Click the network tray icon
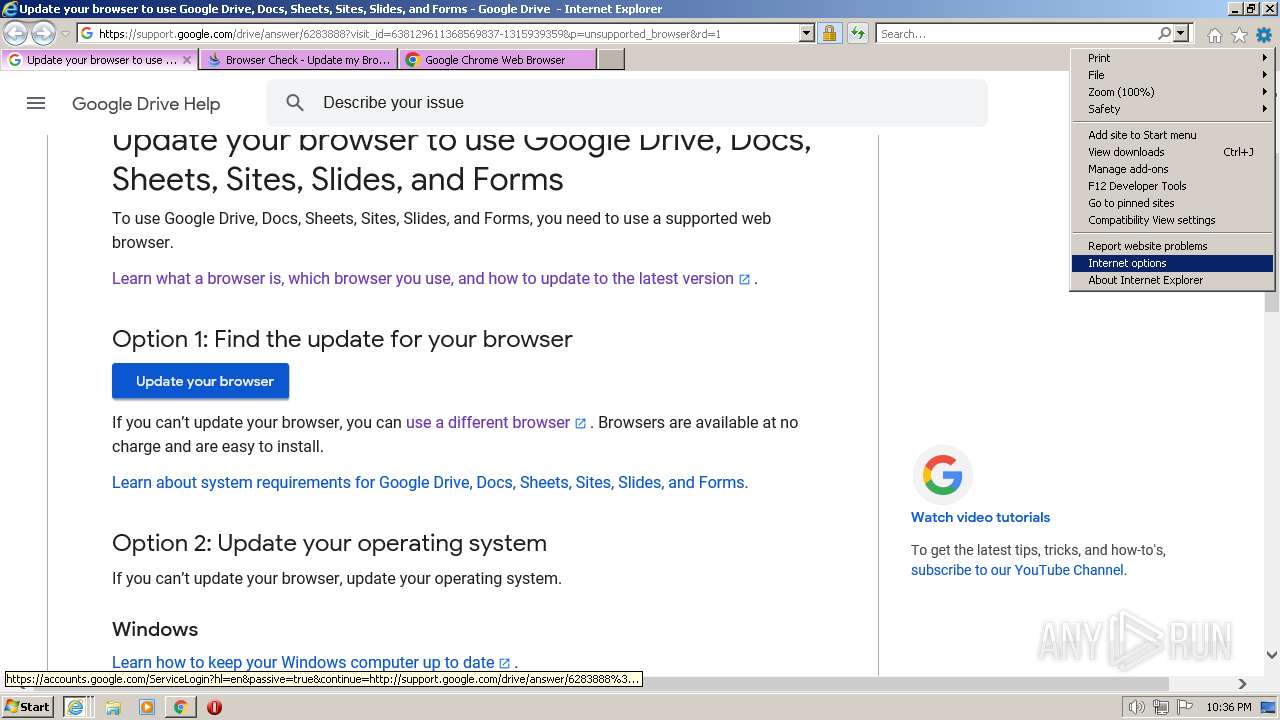This screenshot has width=1280, height=720. click(x=1161, y=707)
